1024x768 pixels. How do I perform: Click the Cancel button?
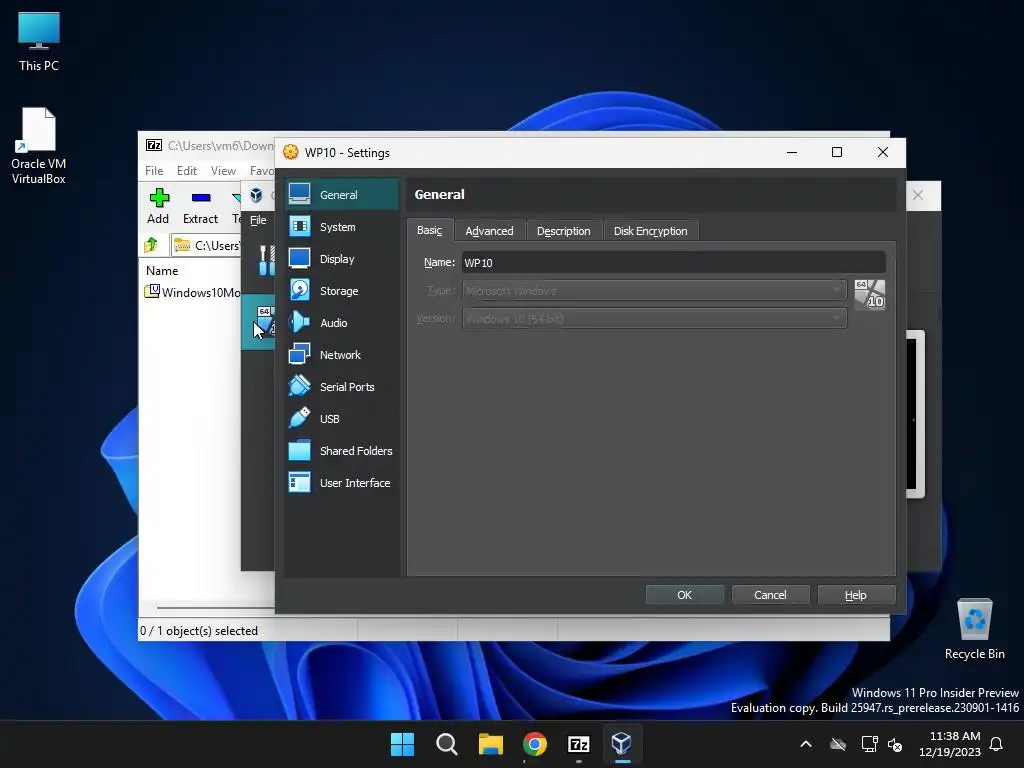(771, 595)
